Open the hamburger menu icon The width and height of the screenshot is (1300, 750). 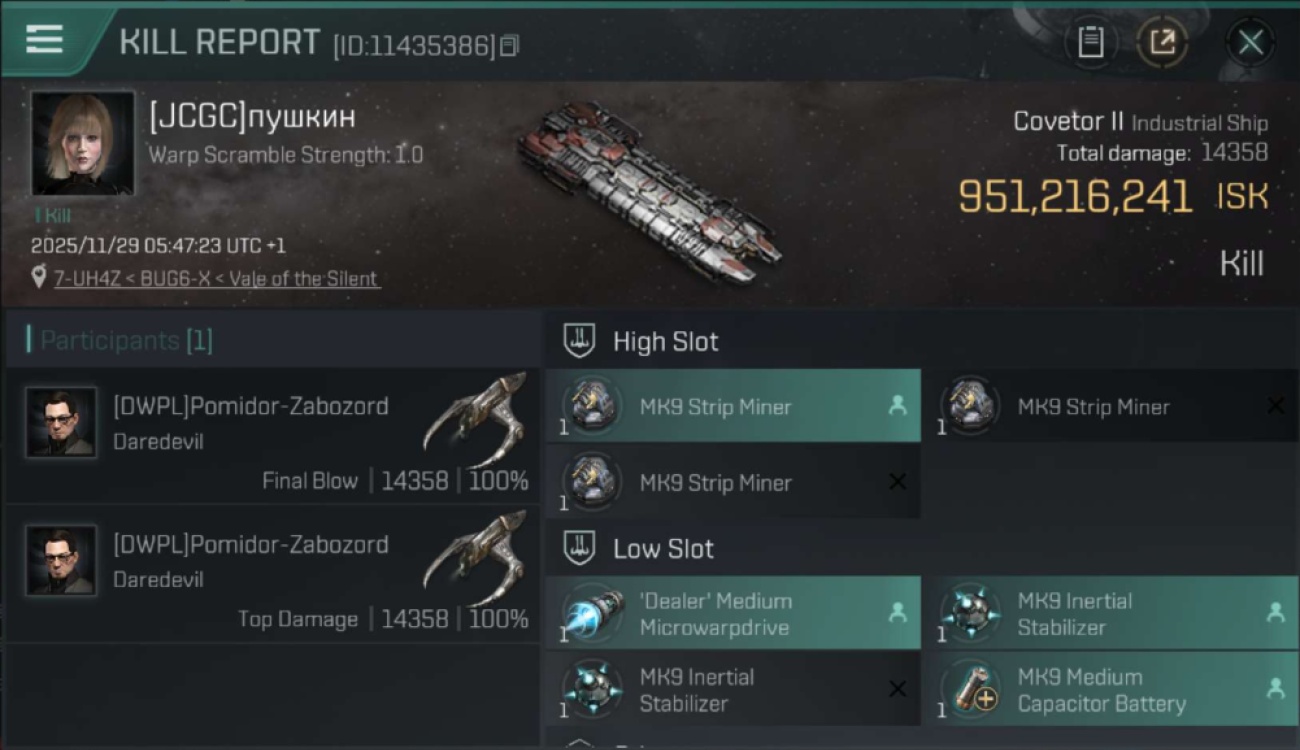click(x=45, y=40)
